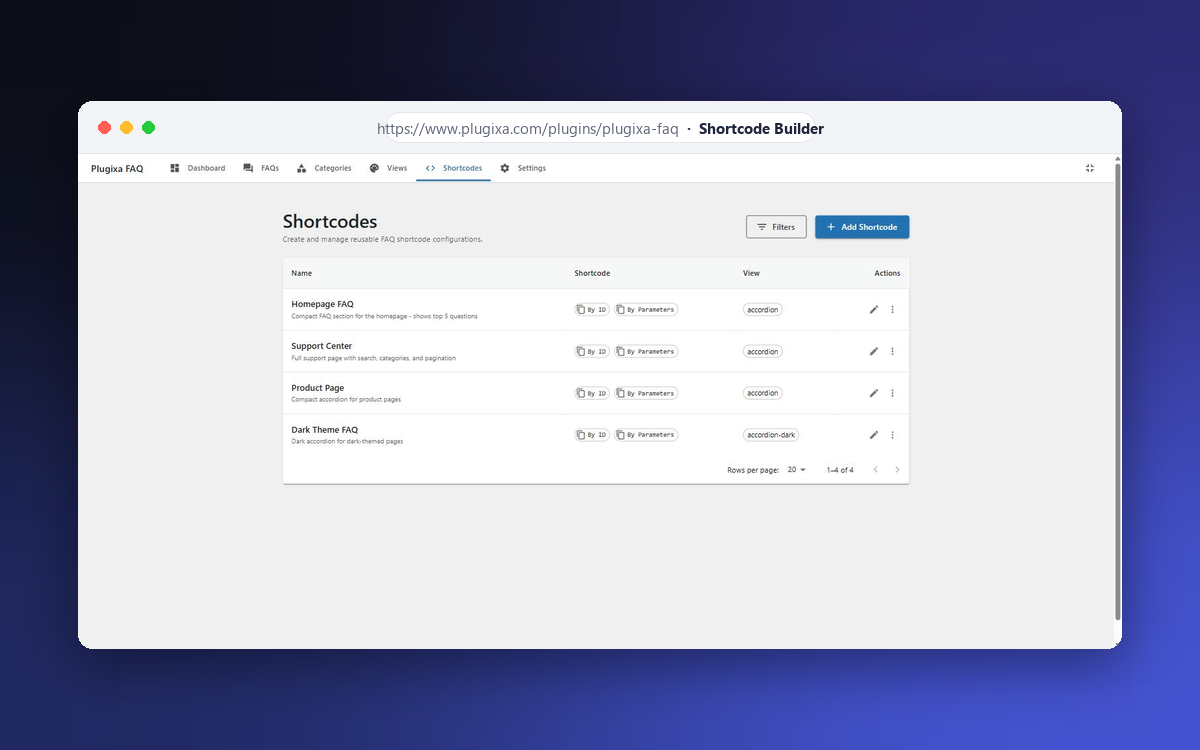Screen dimensions: 1200x750
Task: Click the Product Page name
Action: 317,388
